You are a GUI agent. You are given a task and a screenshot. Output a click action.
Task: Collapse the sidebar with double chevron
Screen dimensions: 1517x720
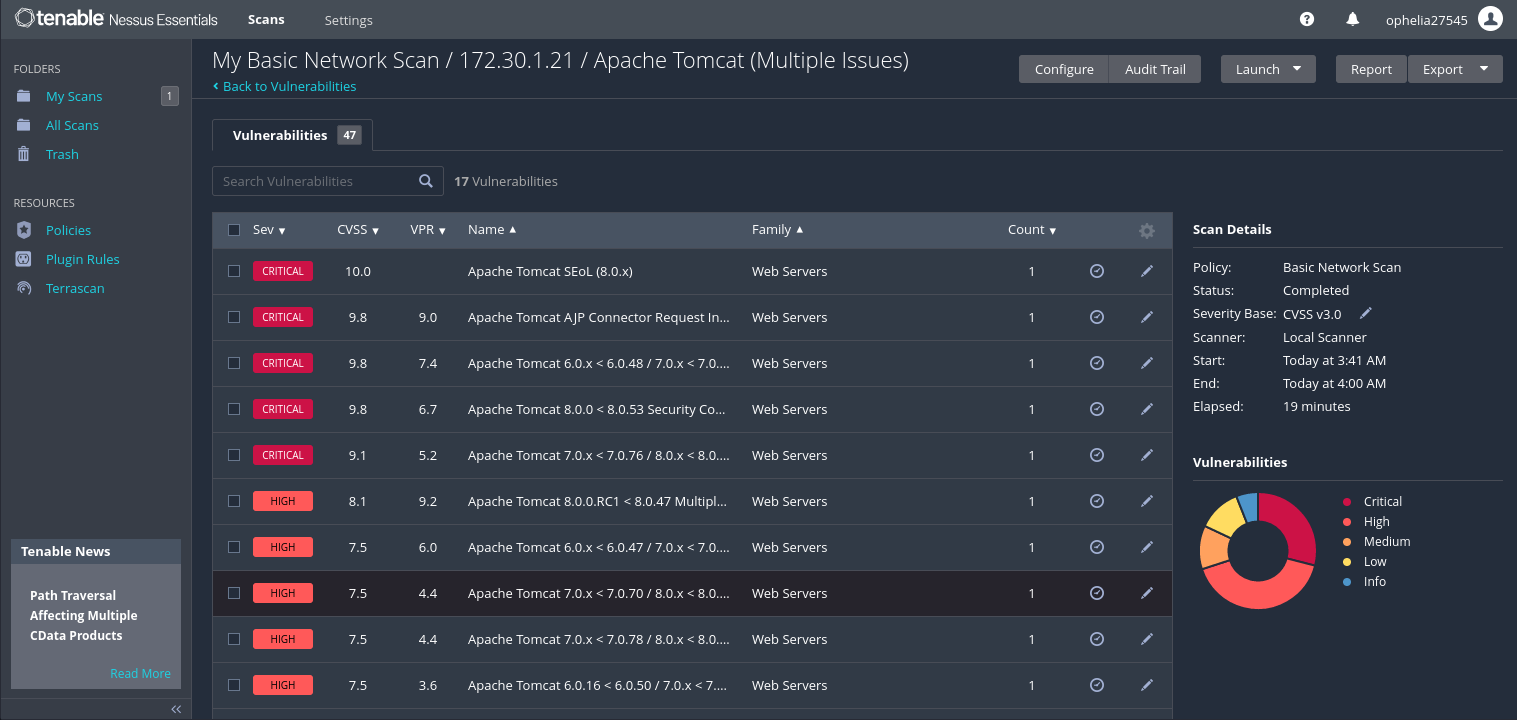(x=176, y=709)
